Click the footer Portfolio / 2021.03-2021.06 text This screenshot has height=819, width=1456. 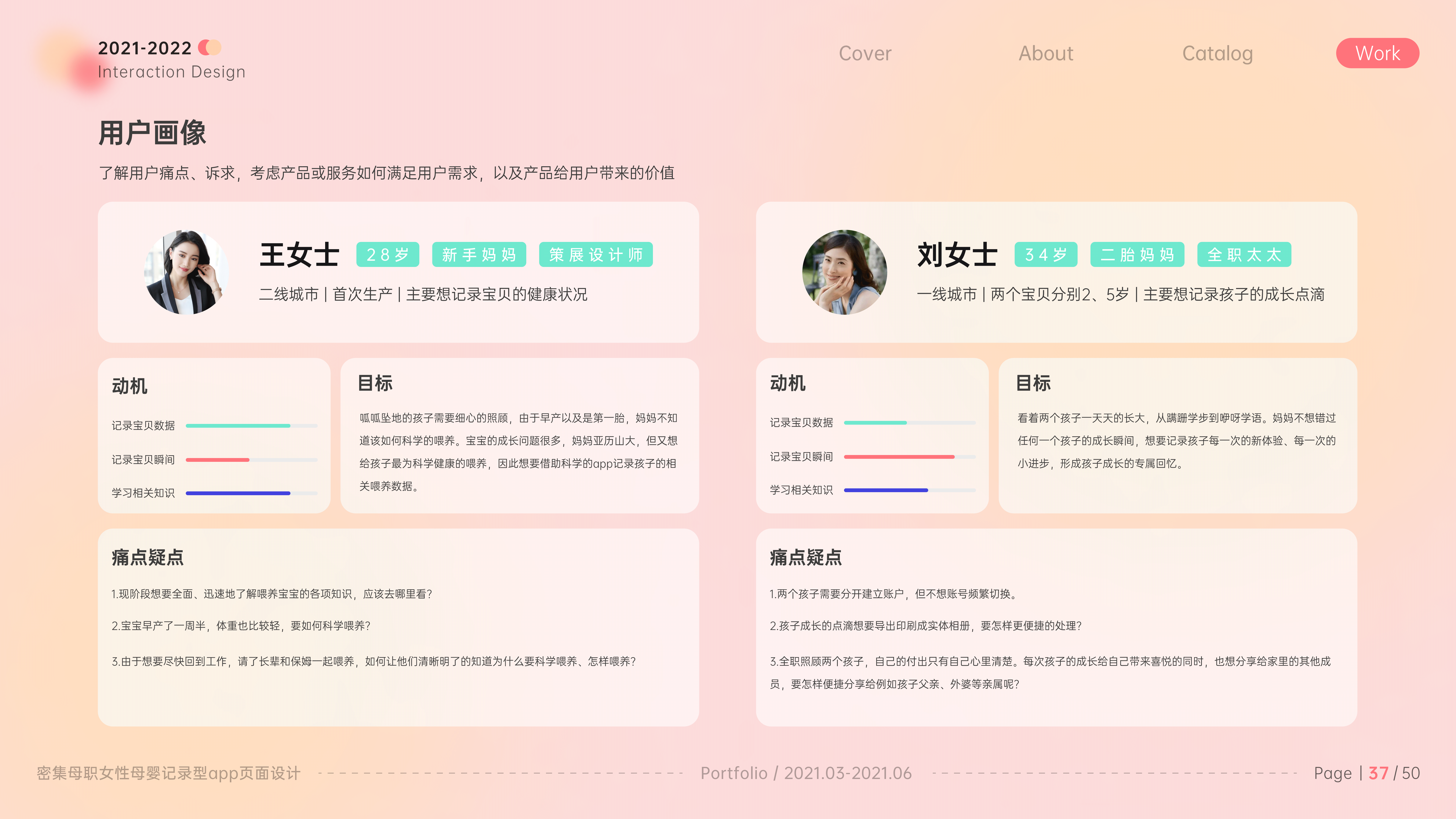pyautogui.click(x=806, y=773)
